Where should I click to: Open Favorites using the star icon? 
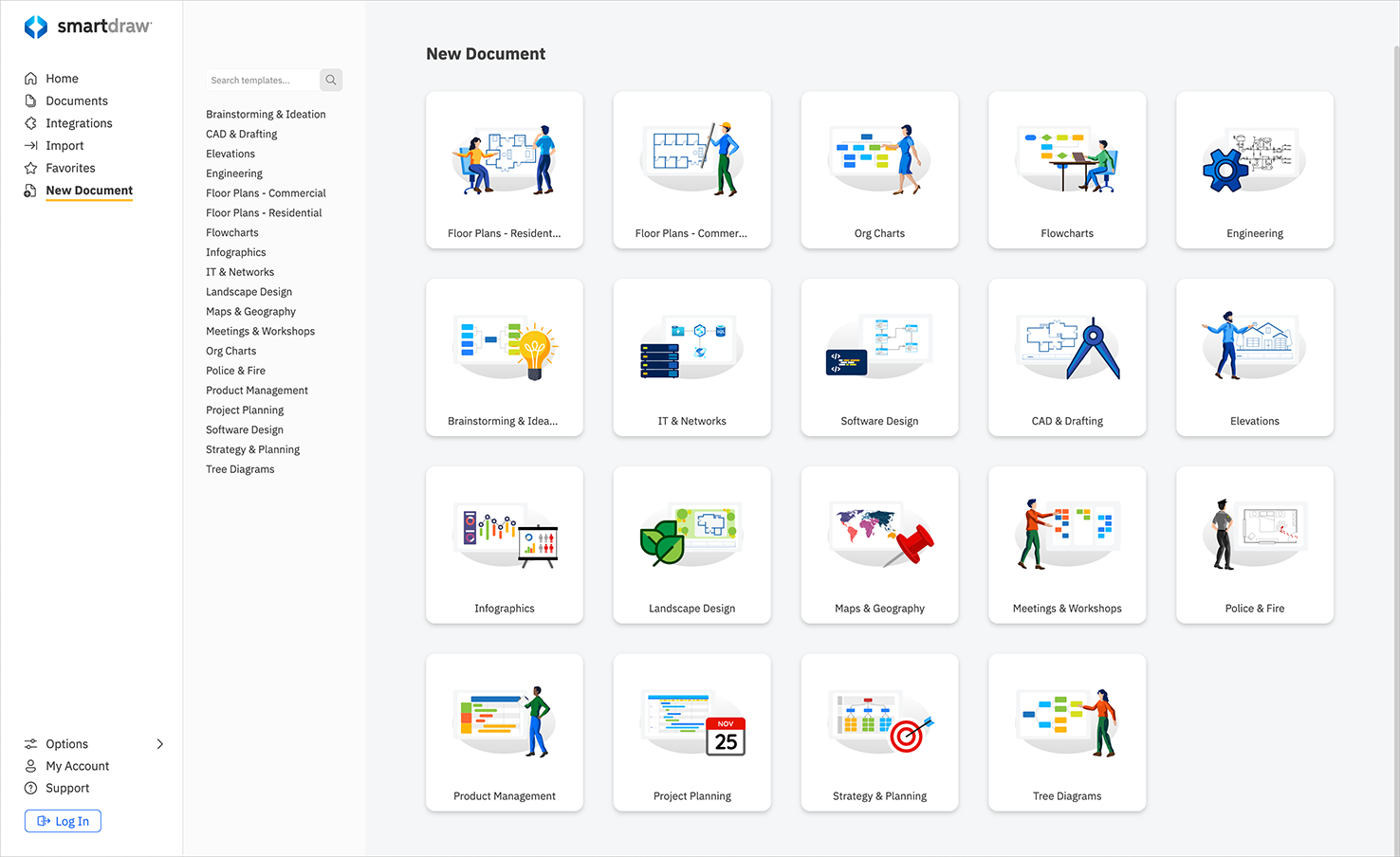tap(29, 168)
